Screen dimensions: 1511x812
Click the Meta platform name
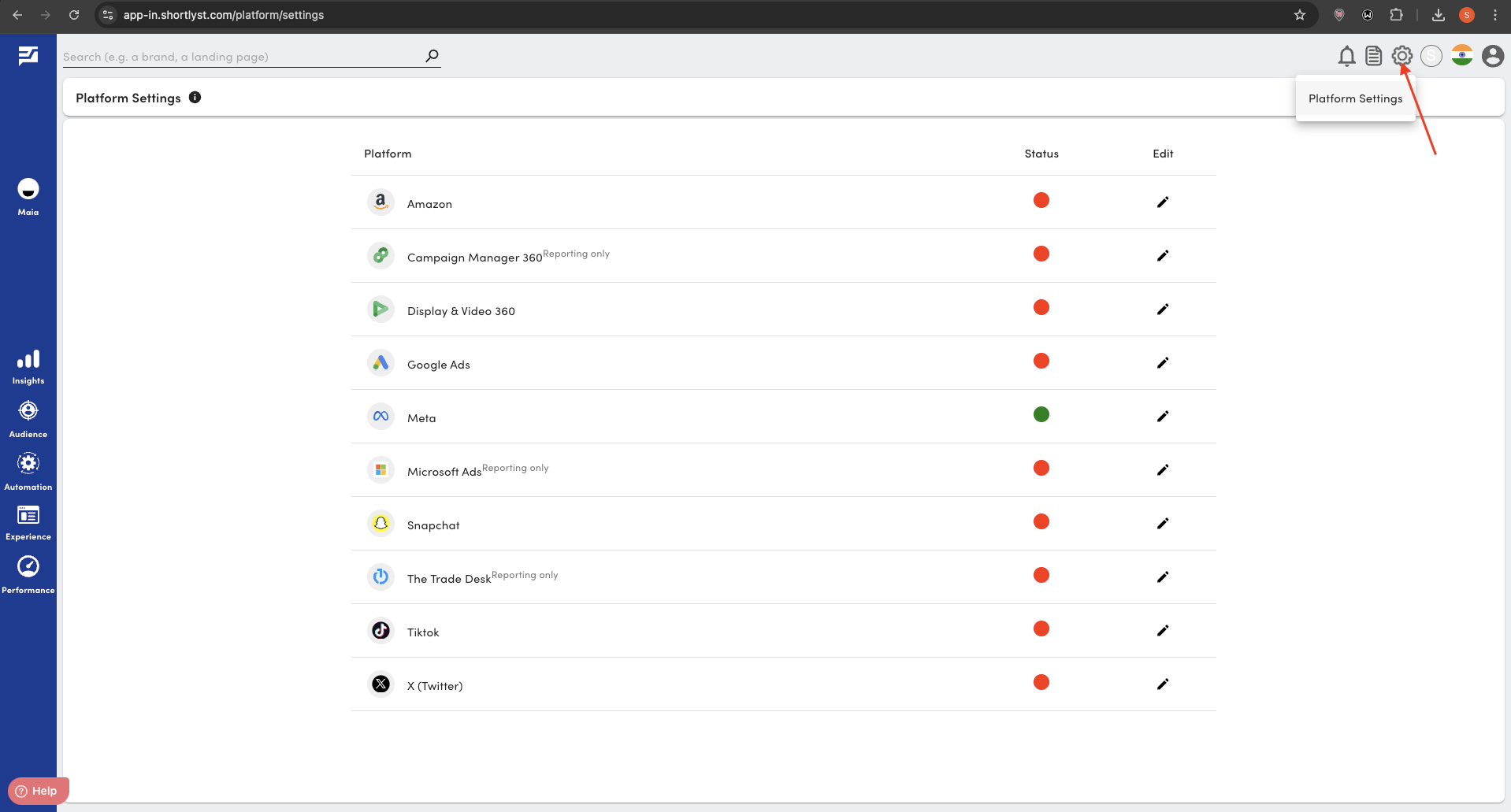pos(421,418)
